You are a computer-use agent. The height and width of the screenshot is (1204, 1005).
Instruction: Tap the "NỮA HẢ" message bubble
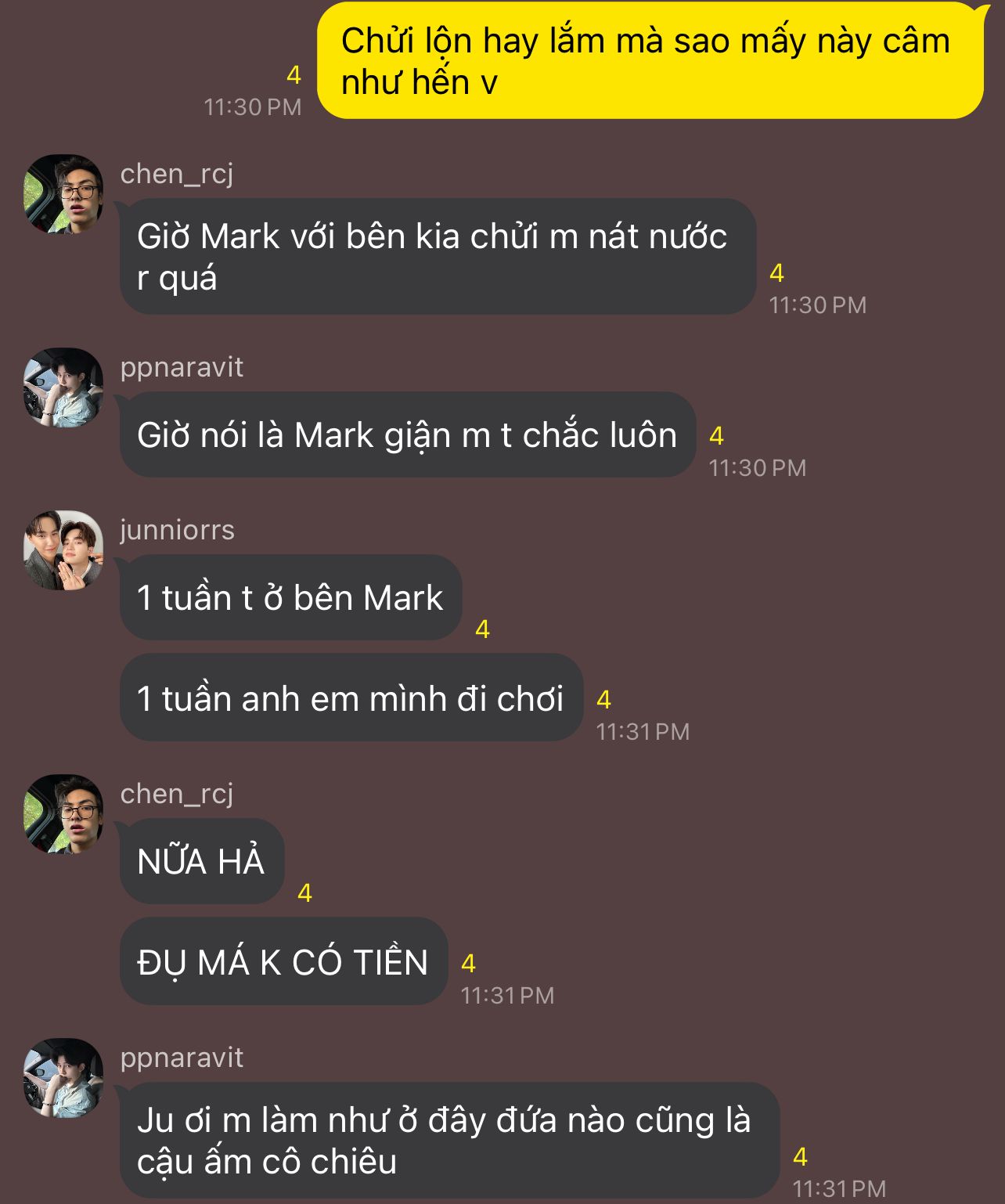click(202, 861)
